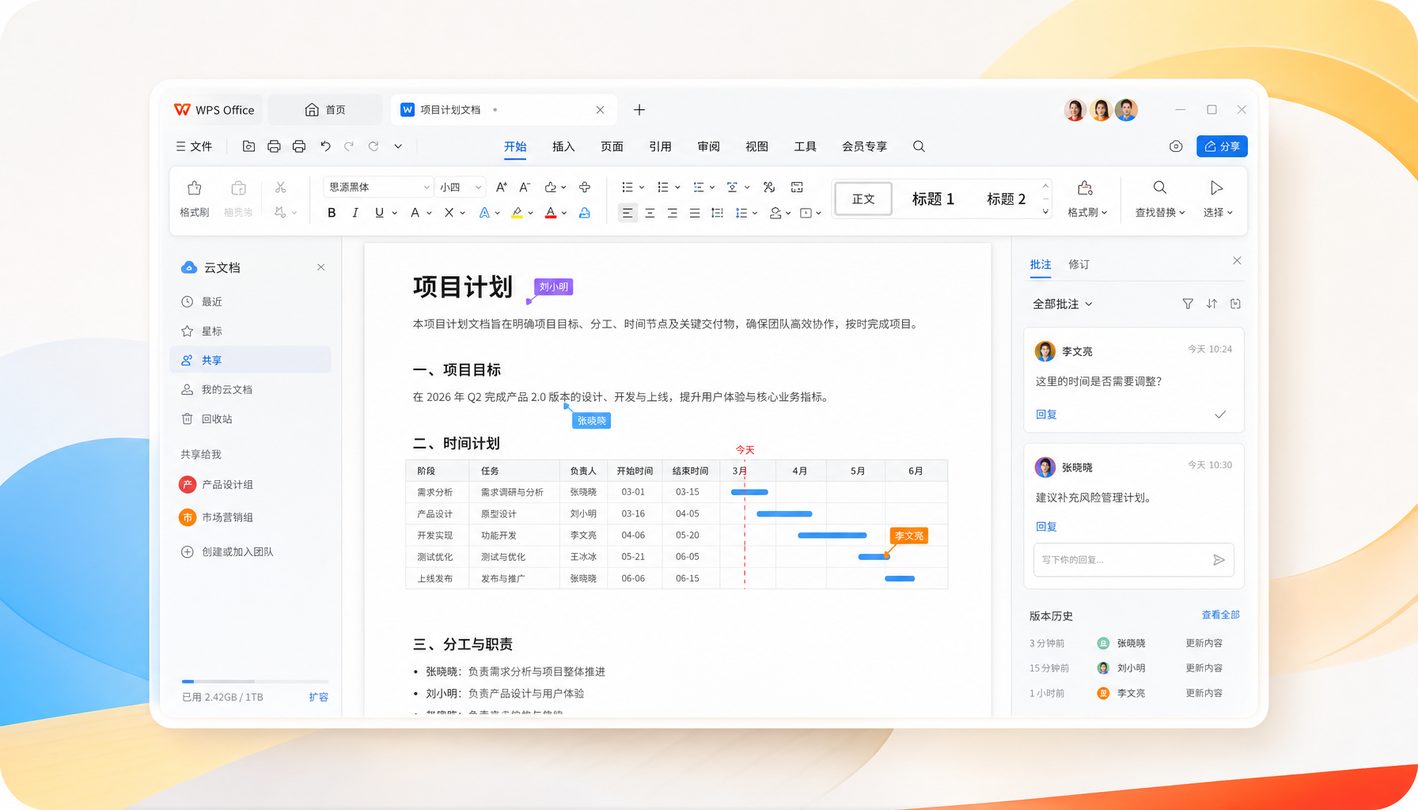Viewport: 1418px width, 810px height.
Task: Click 查看全部 in version history
Action: [x=1221, y=615]
